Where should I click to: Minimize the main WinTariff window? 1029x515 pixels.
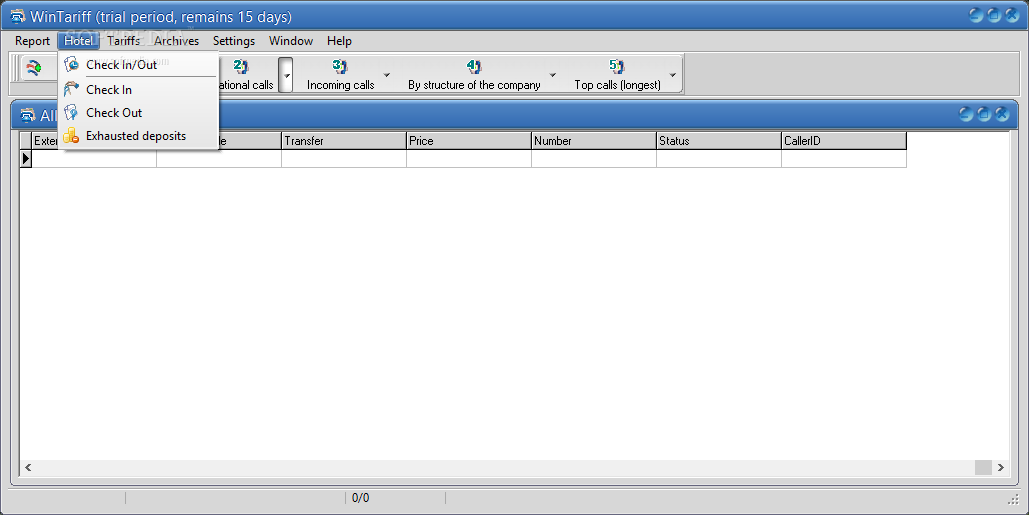[976, 15]
